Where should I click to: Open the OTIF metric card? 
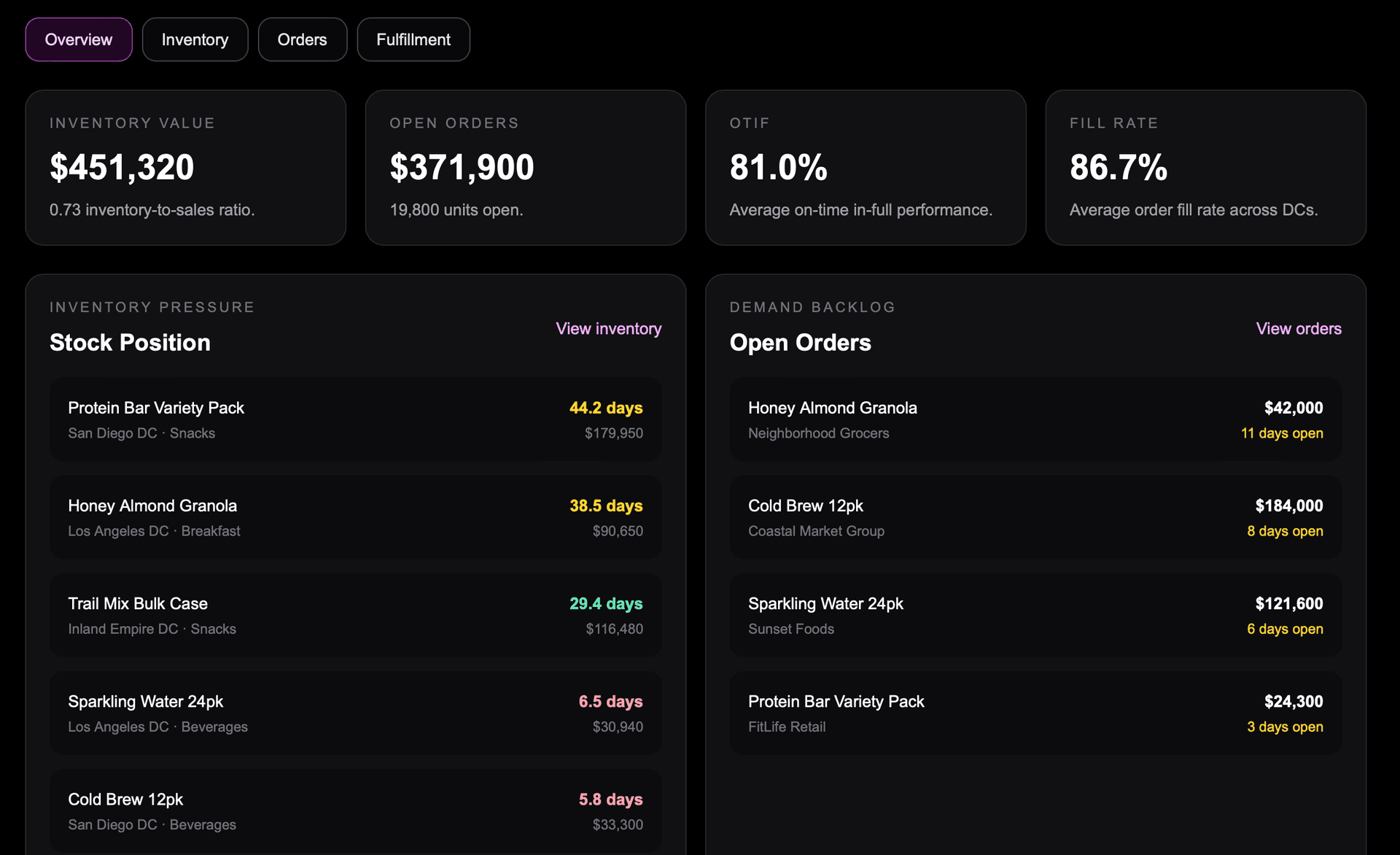[866, 168]
